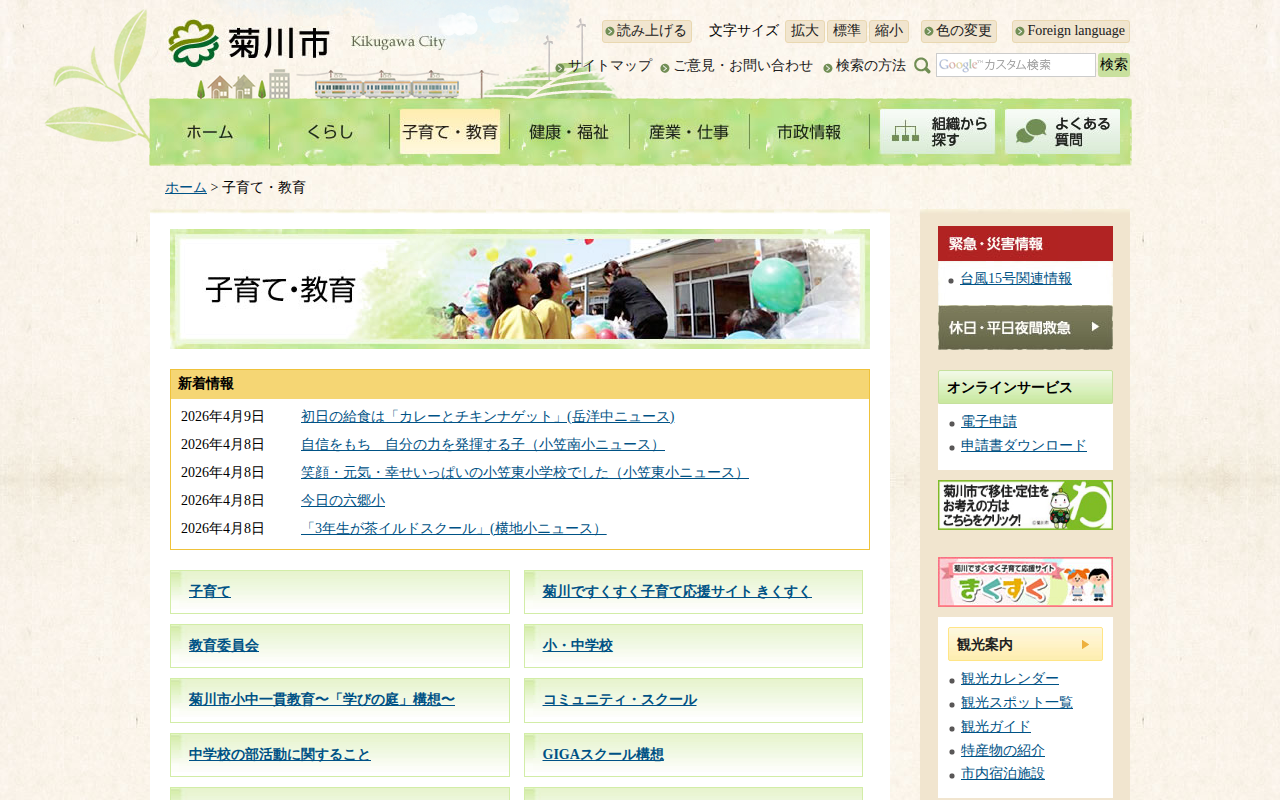The width and height of the screenshot is (1280, 800).
Task: Open 観光カレンダー link
Action: click(x=1010, y=679)
